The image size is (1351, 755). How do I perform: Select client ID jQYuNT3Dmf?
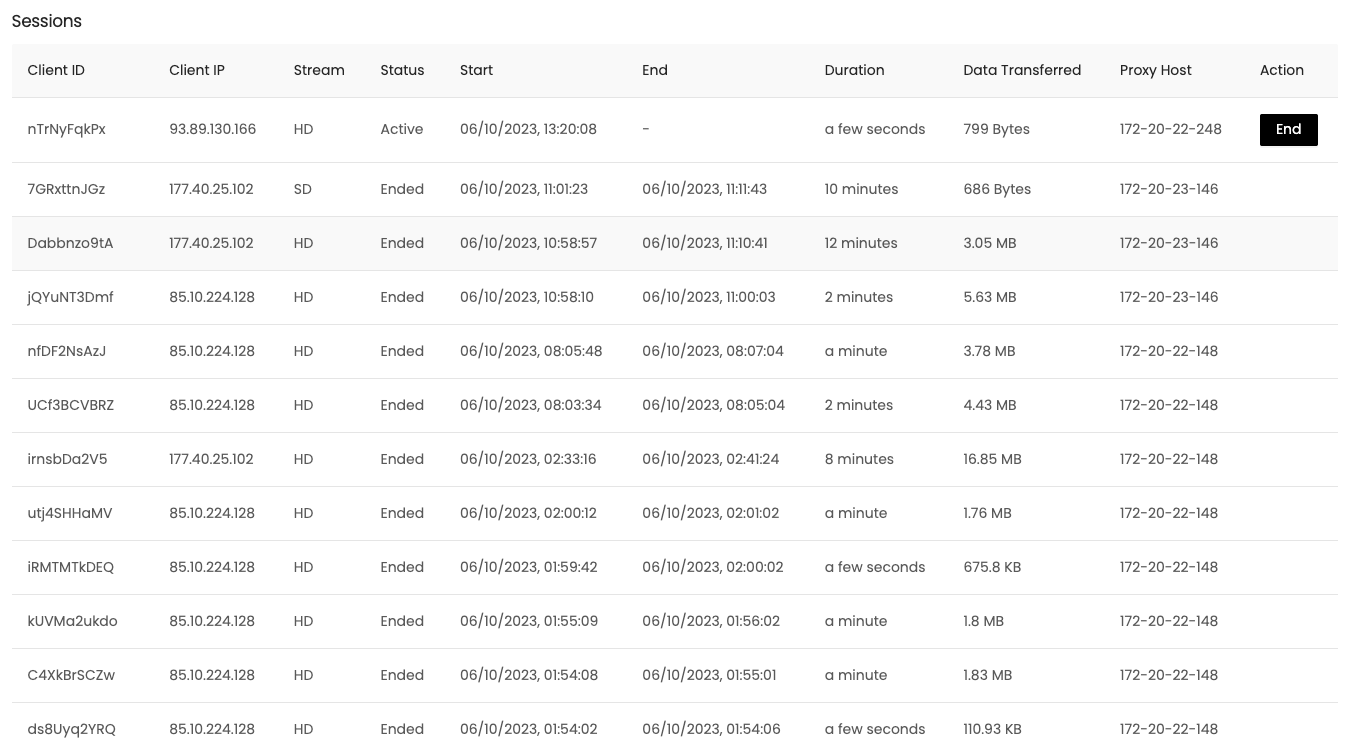(x=71, y=297)
